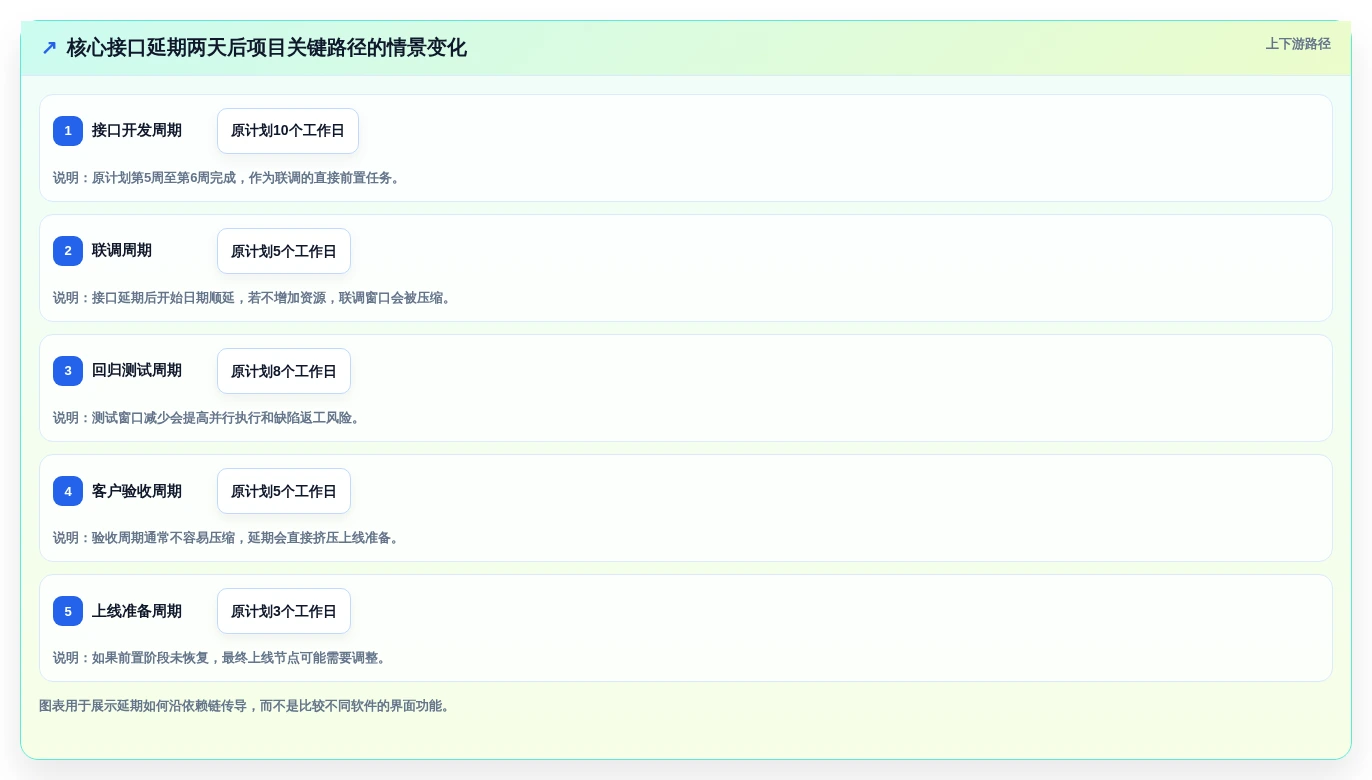Select the 原计划8个工作日 chip
The height and width of the screenshot is (780, 1372).
284,371
